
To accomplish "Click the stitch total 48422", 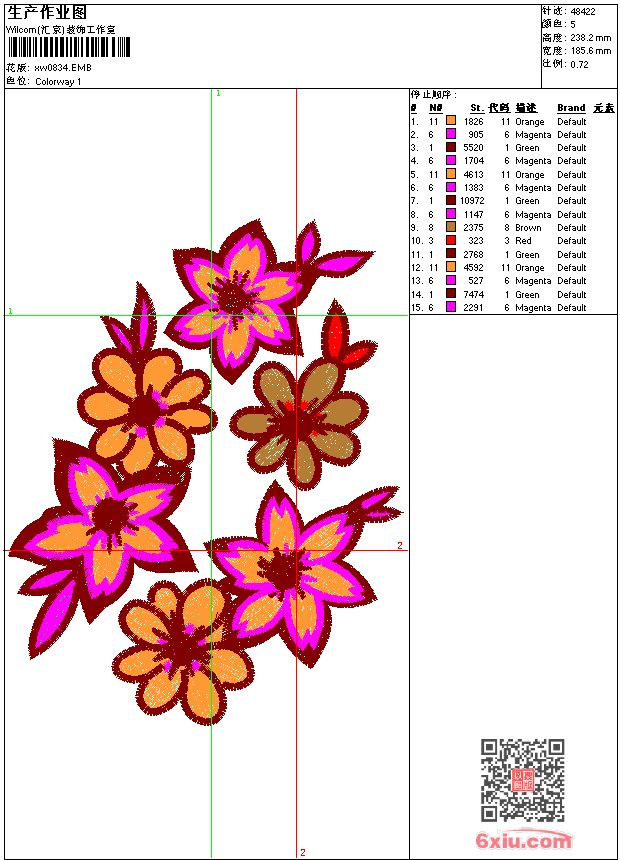I will tap(583, 12).
